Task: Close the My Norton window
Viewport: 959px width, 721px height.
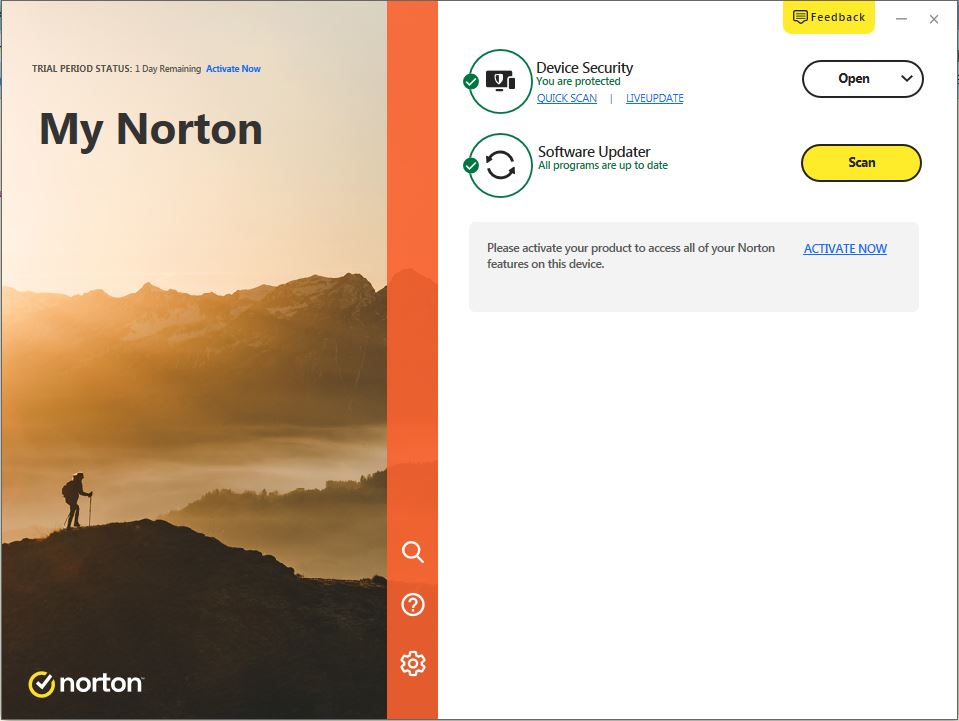Action: coord(934,19)
